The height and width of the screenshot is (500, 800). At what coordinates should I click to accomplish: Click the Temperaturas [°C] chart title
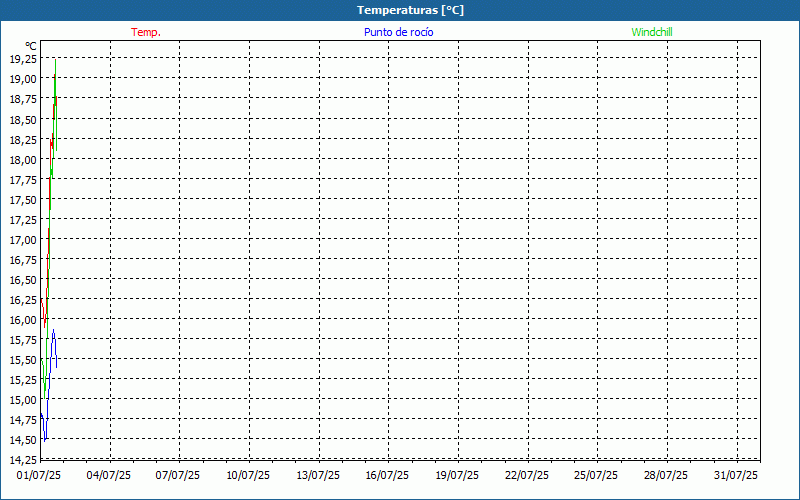point(410,10)
